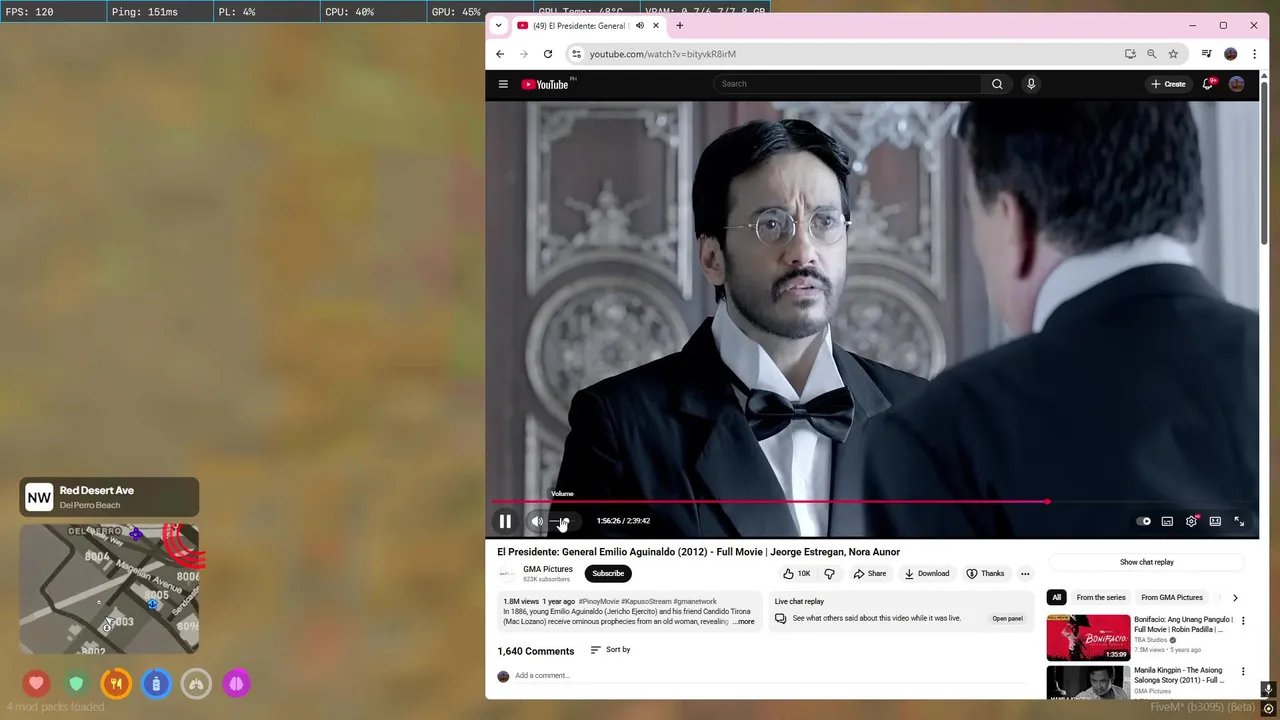Image resolution: width=1280 pixels, height=720 pixels.
Task: Go to the YouTube home logo
Action: [545, 84]
